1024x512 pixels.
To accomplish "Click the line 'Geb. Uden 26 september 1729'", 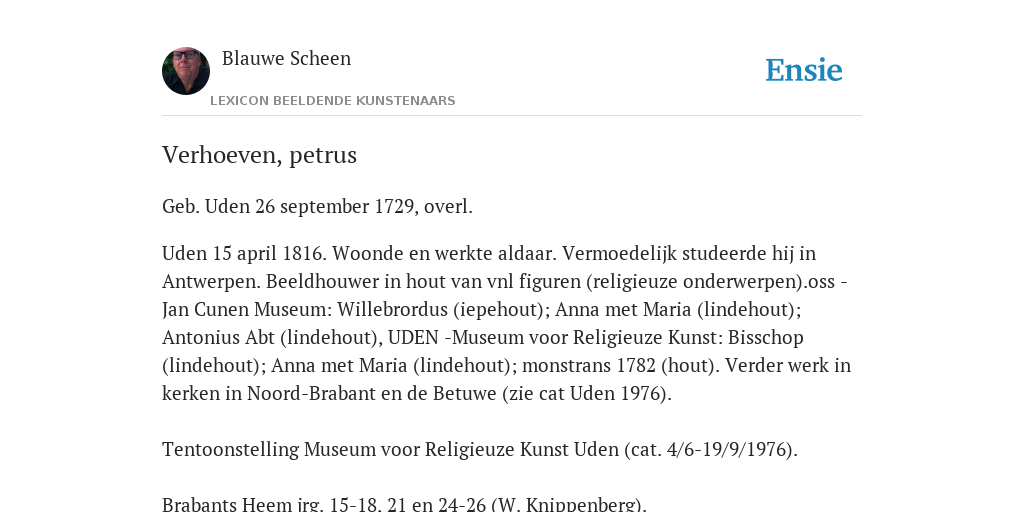I will (x=287, y=206).
